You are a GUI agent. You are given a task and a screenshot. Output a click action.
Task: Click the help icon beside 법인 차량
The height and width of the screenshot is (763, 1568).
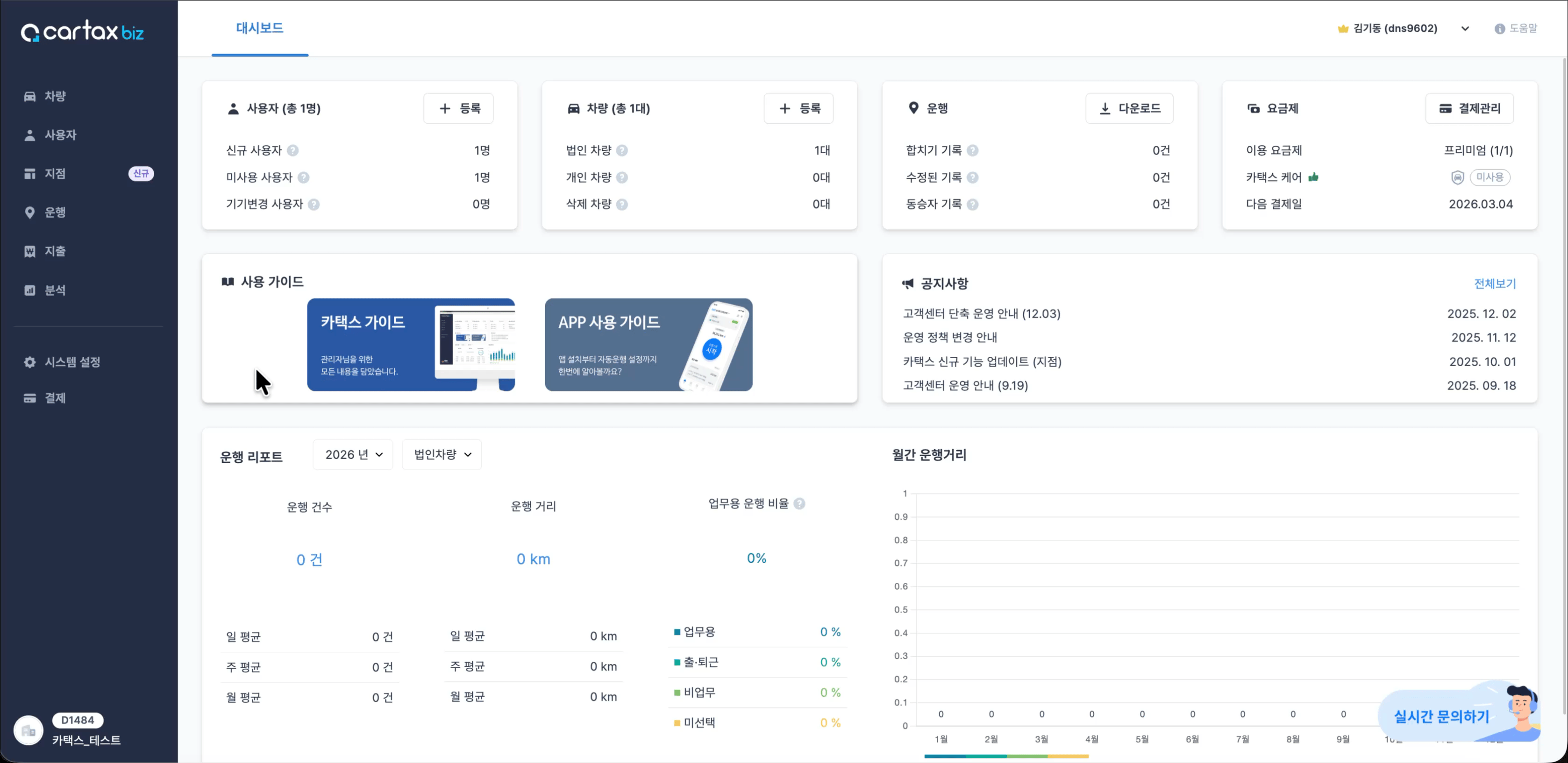tap(621, 150)
